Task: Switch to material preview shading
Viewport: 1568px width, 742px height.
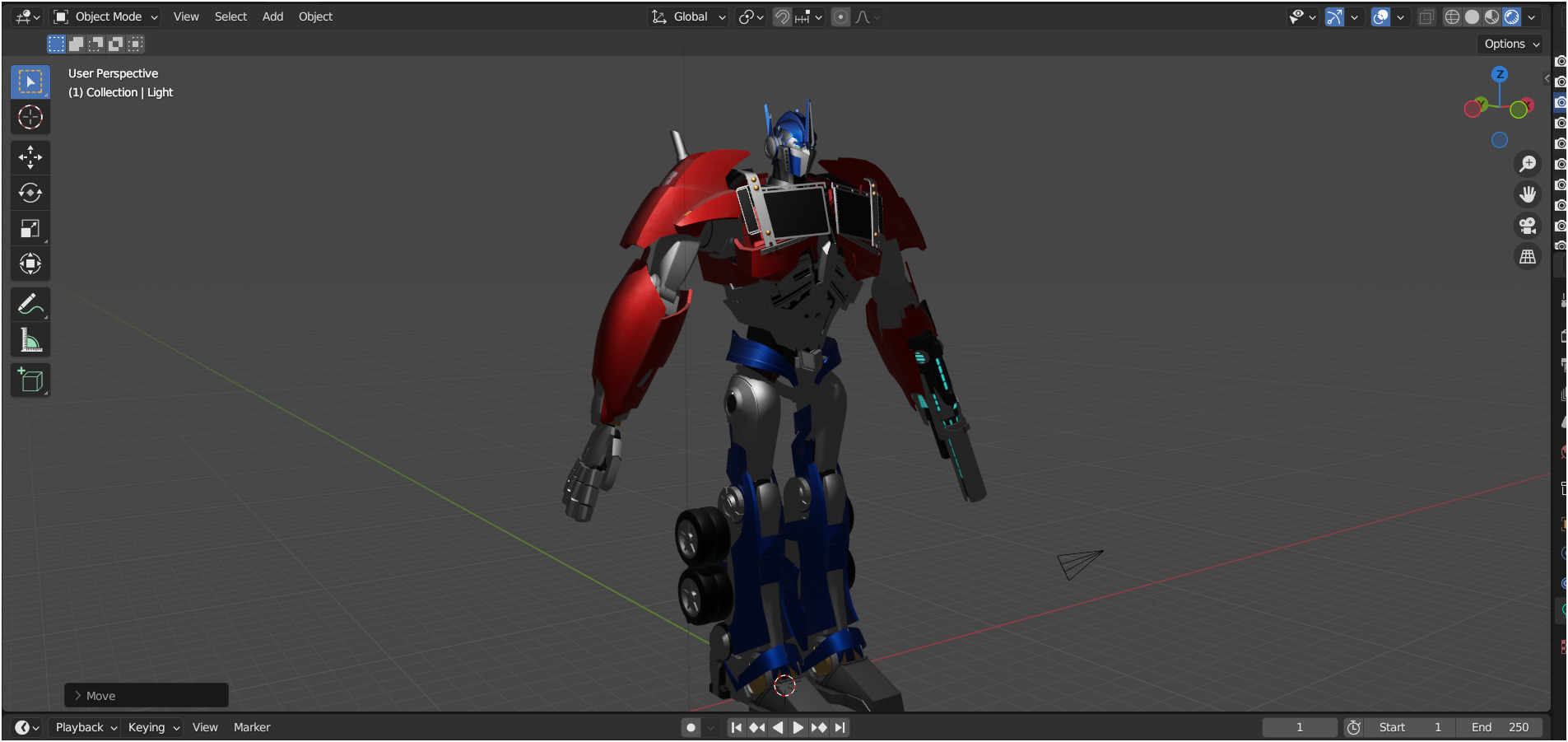Action: tap(1492, 16)
